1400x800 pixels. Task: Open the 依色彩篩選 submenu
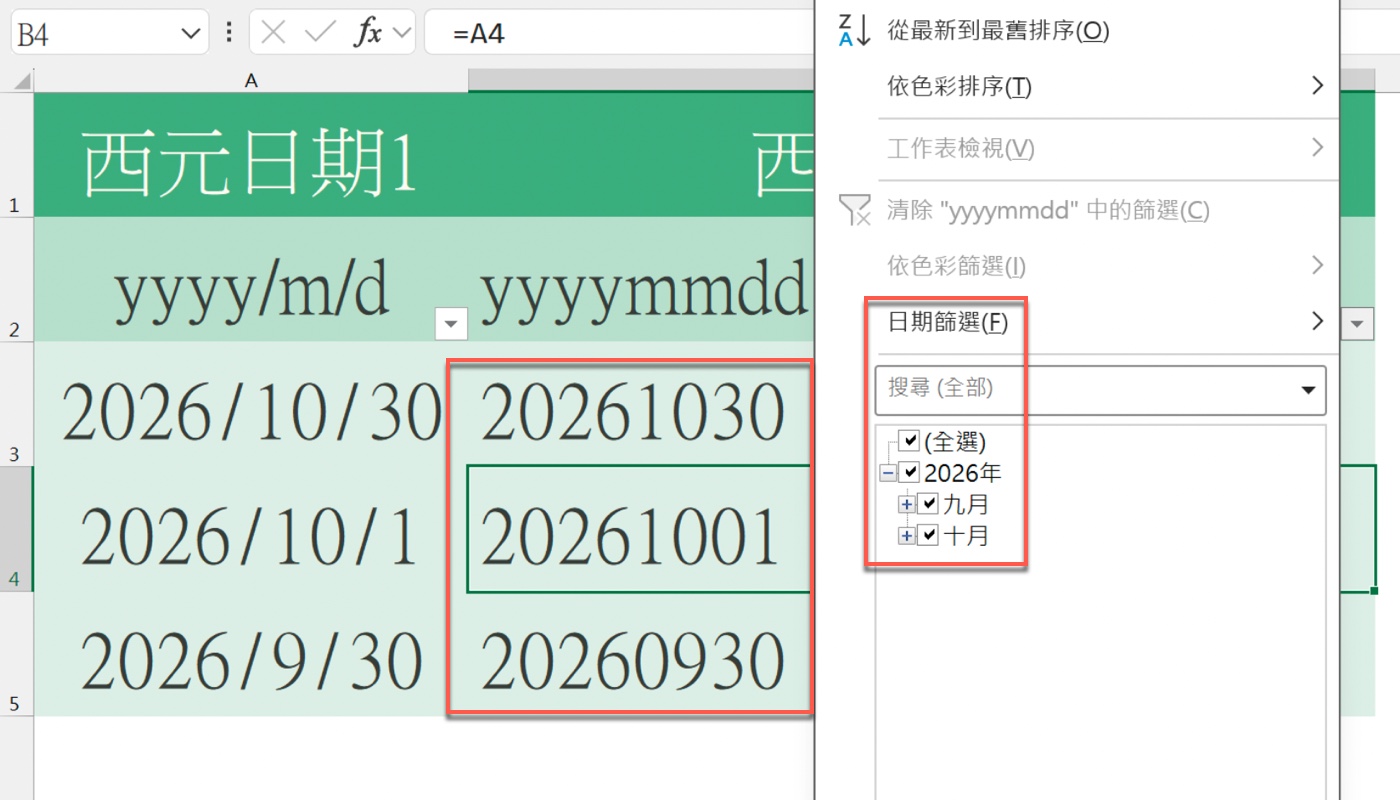(1077, 266)
